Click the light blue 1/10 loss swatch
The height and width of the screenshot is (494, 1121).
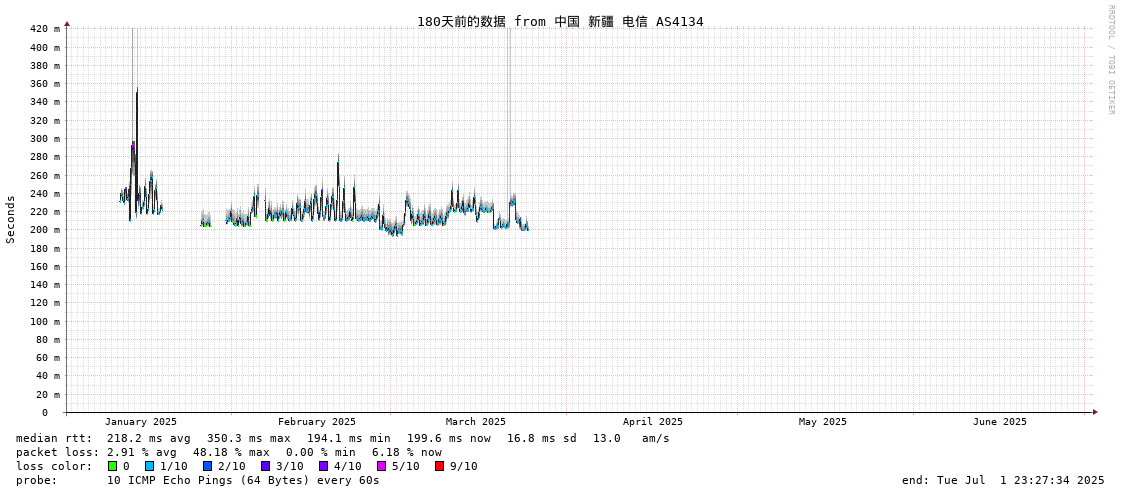[149, 466]
